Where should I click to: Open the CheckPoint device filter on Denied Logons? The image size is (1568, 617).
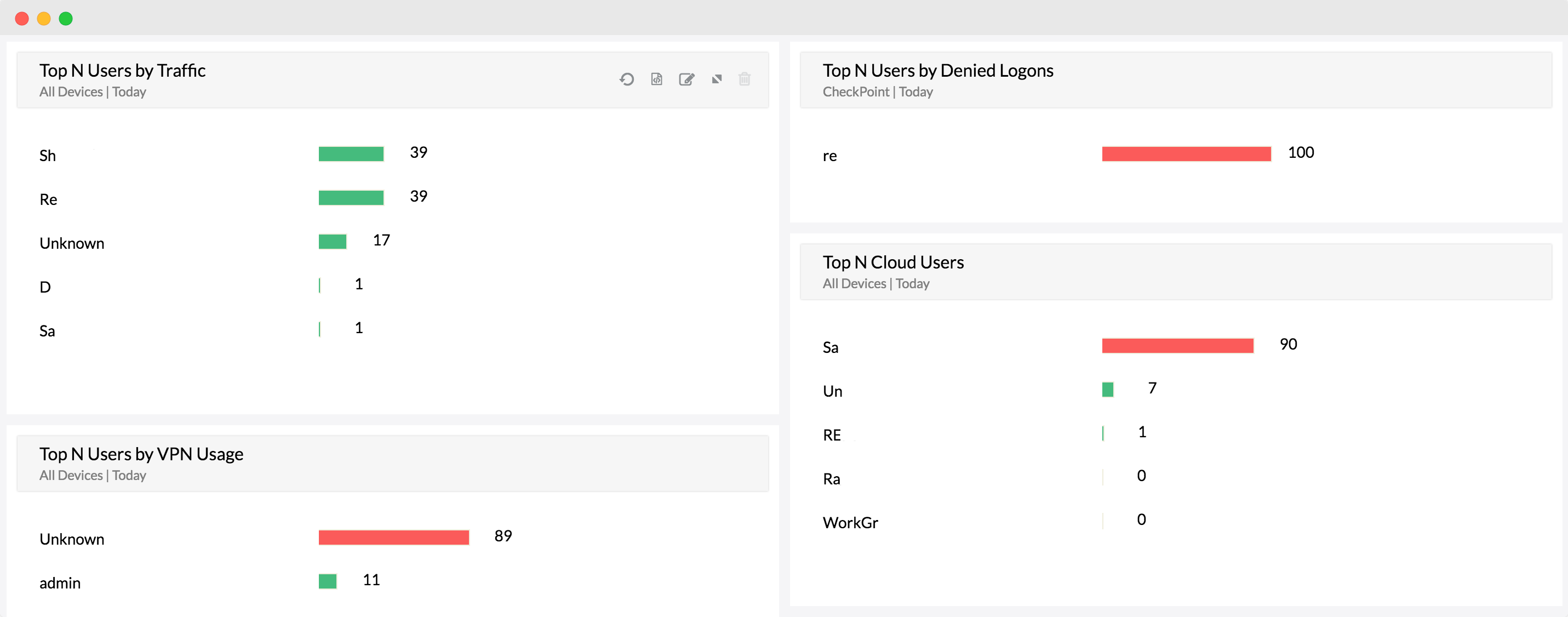pyautogui.click(x=856, y=92)
